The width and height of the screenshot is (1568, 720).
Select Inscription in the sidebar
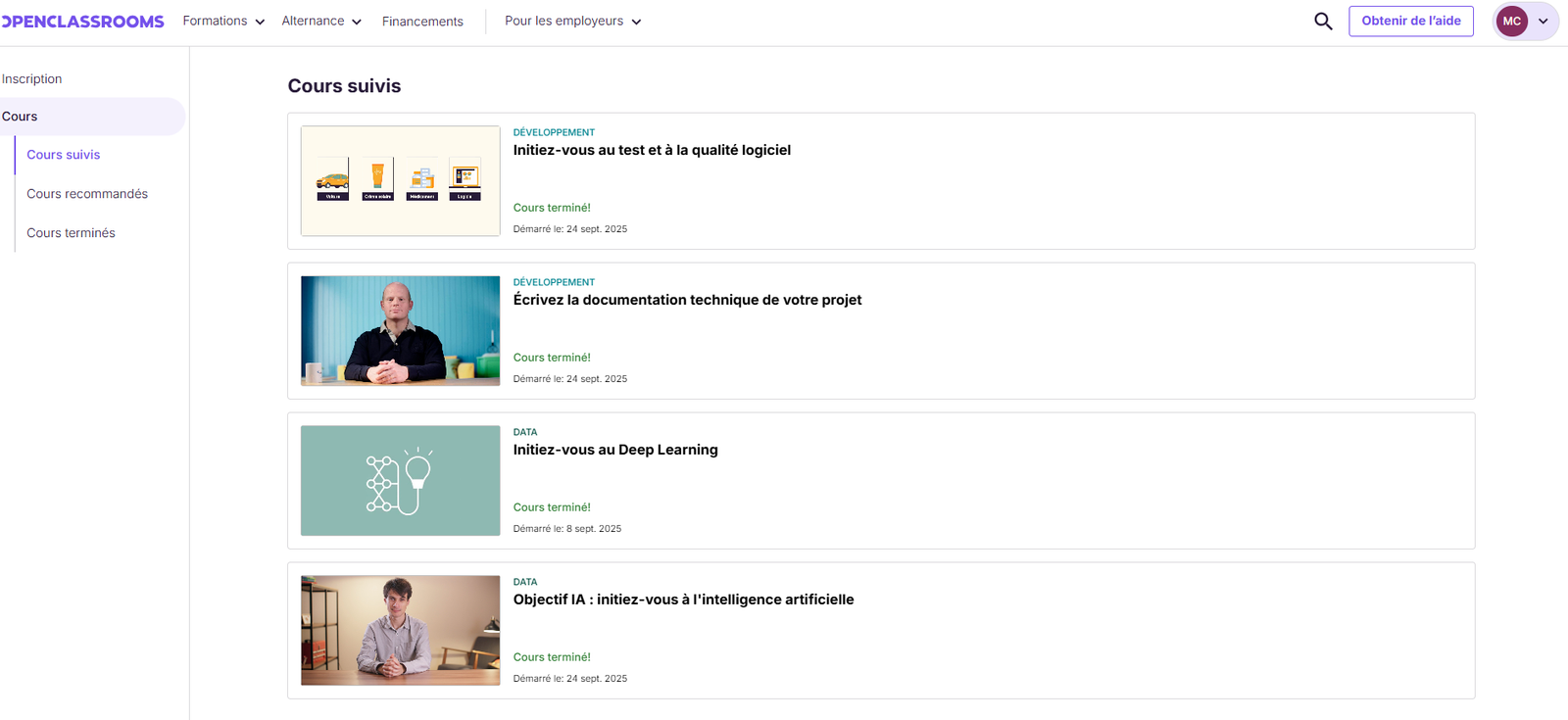pyautogui.click(x=32, y=79)
